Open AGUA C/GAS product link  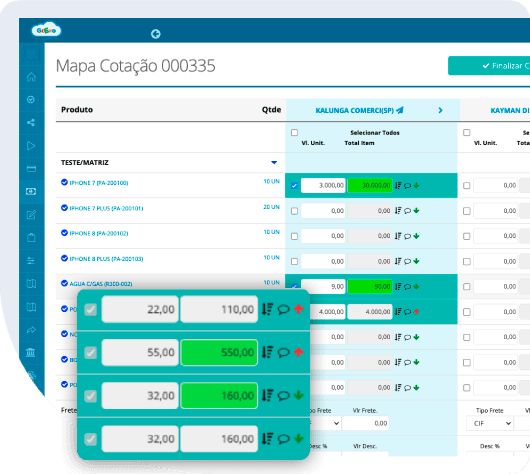tap(101, 284)
